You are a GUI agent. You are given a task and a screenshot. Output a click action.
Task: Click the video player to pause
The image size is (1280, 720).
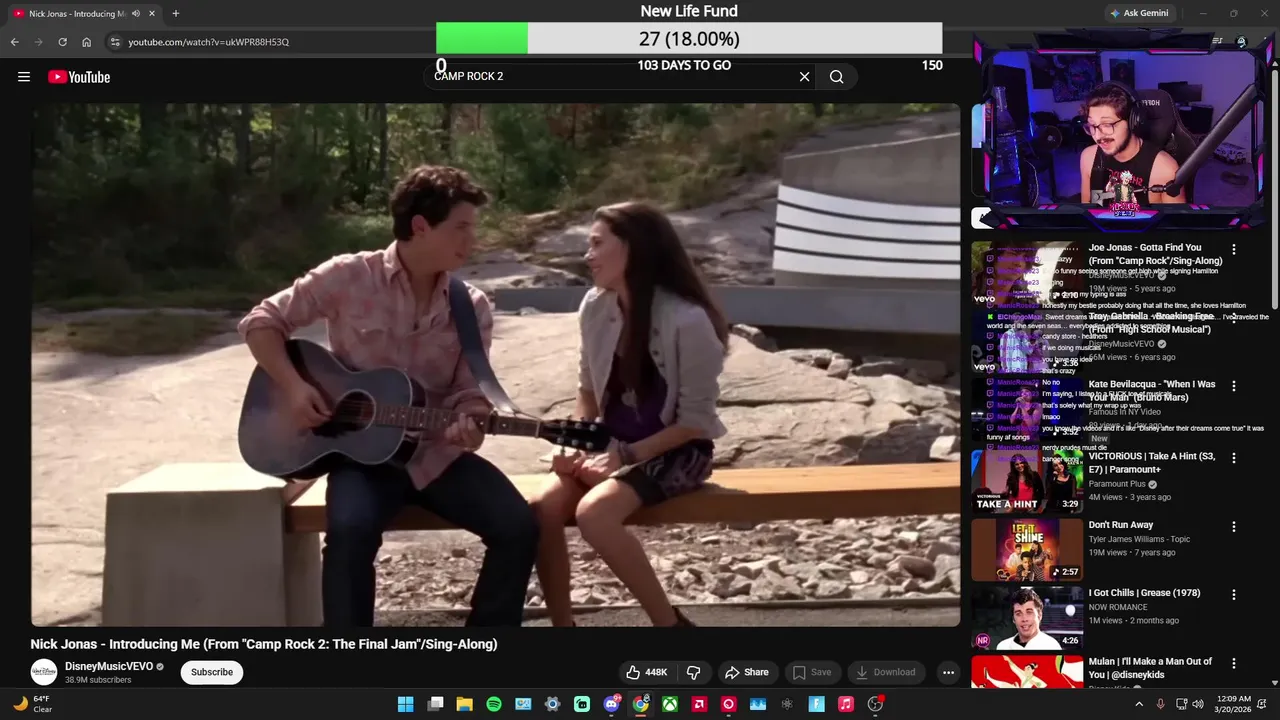point(495,365)
